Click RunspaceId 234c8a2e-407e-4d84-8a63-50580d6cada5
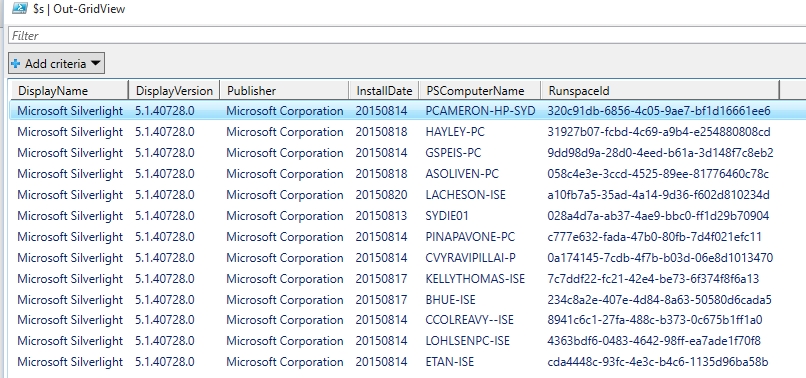Viewport: 806px width, 378px height. coord(660,300)
